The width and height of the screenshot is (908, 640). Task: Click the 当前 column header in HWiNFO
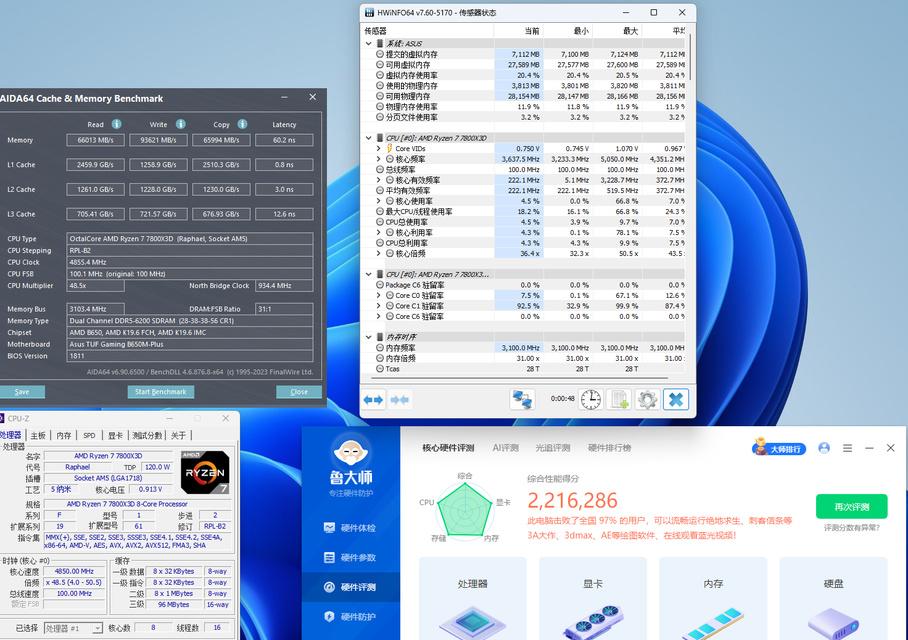pos(532,31)
